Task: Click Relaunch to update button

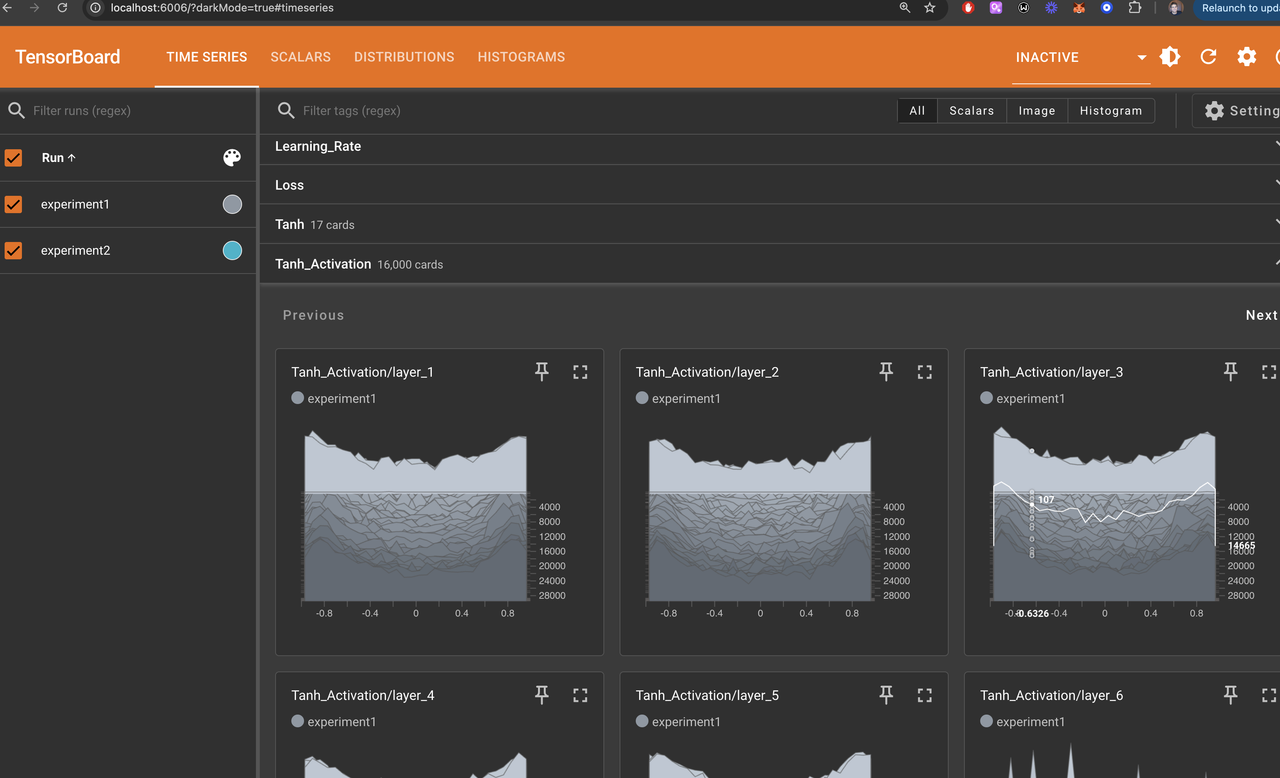Action: tap(1238, 8)
